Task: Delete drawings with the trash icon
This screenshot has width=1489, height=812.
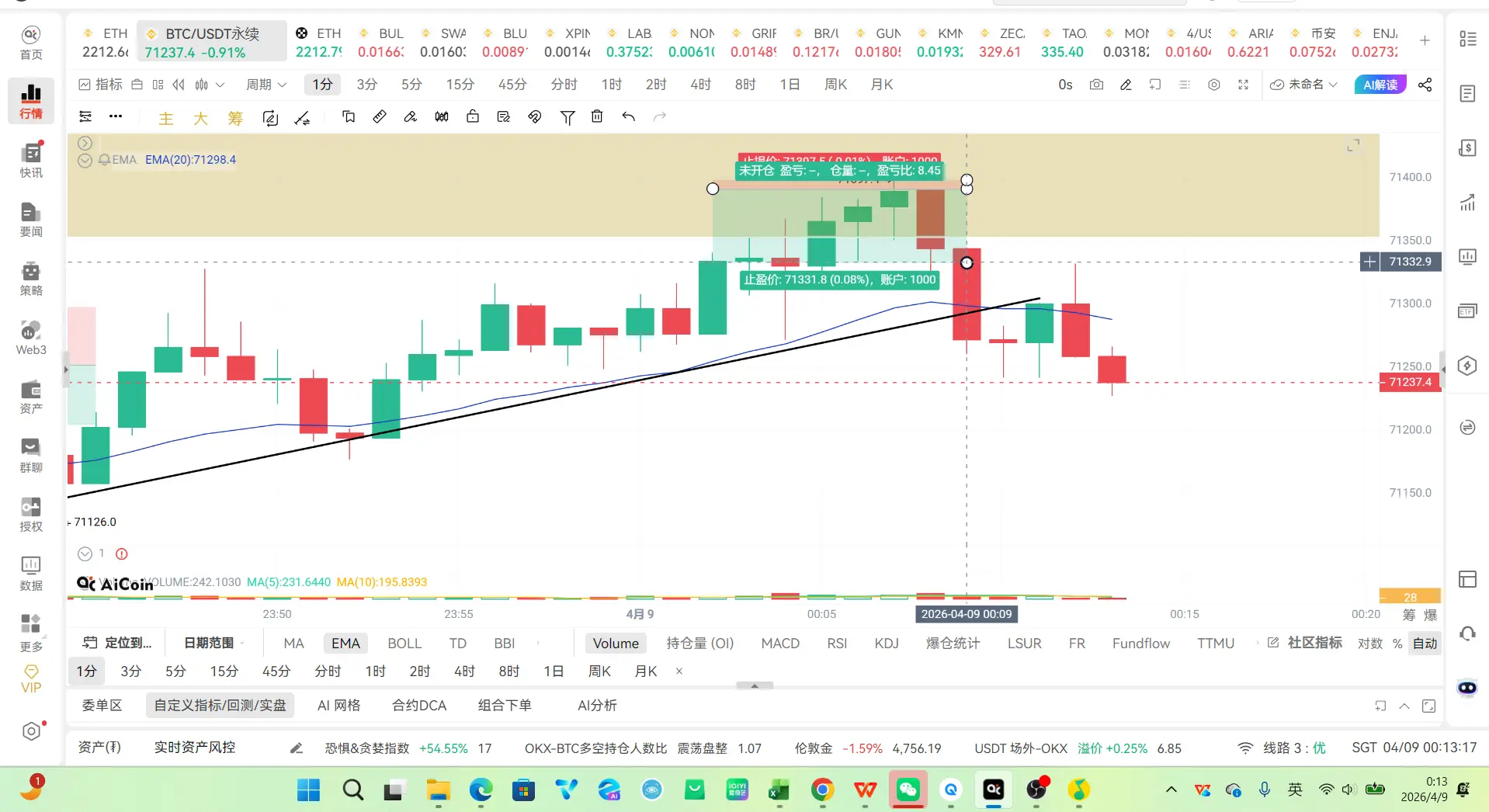Action: coord(597,116)
